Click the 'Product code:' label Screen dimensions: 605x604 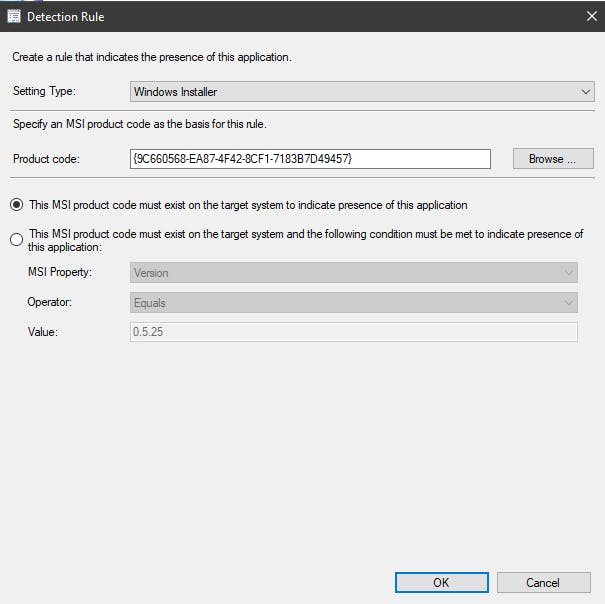[46, 159]
